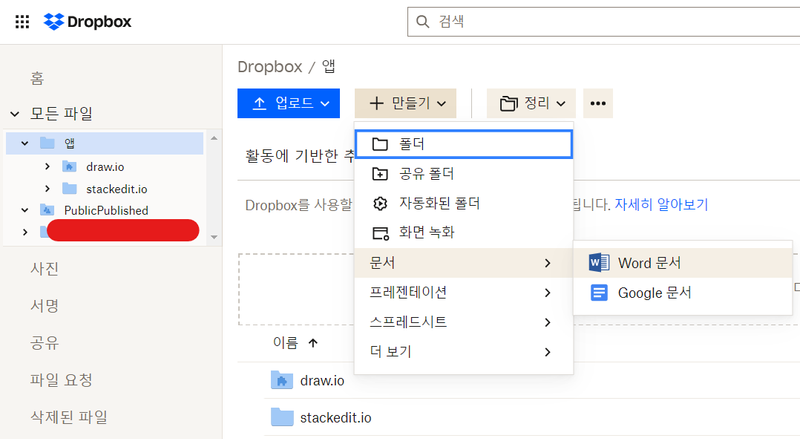
Task: Click the Dropbox breadcrumb link
Action: point(270,66)
